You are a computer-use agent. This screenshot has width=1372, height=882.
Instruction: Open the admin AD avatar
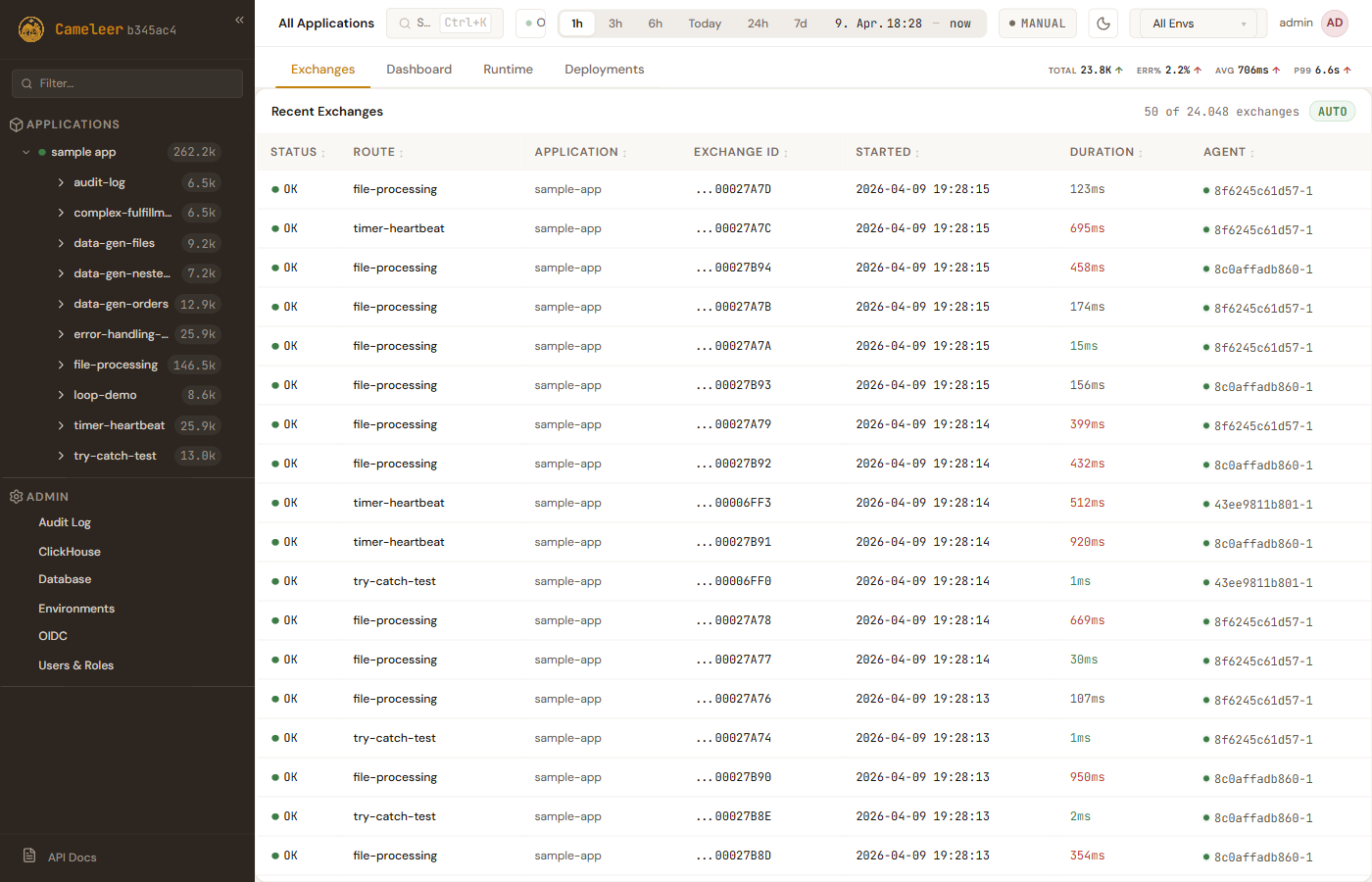(x=1335, y=24)
